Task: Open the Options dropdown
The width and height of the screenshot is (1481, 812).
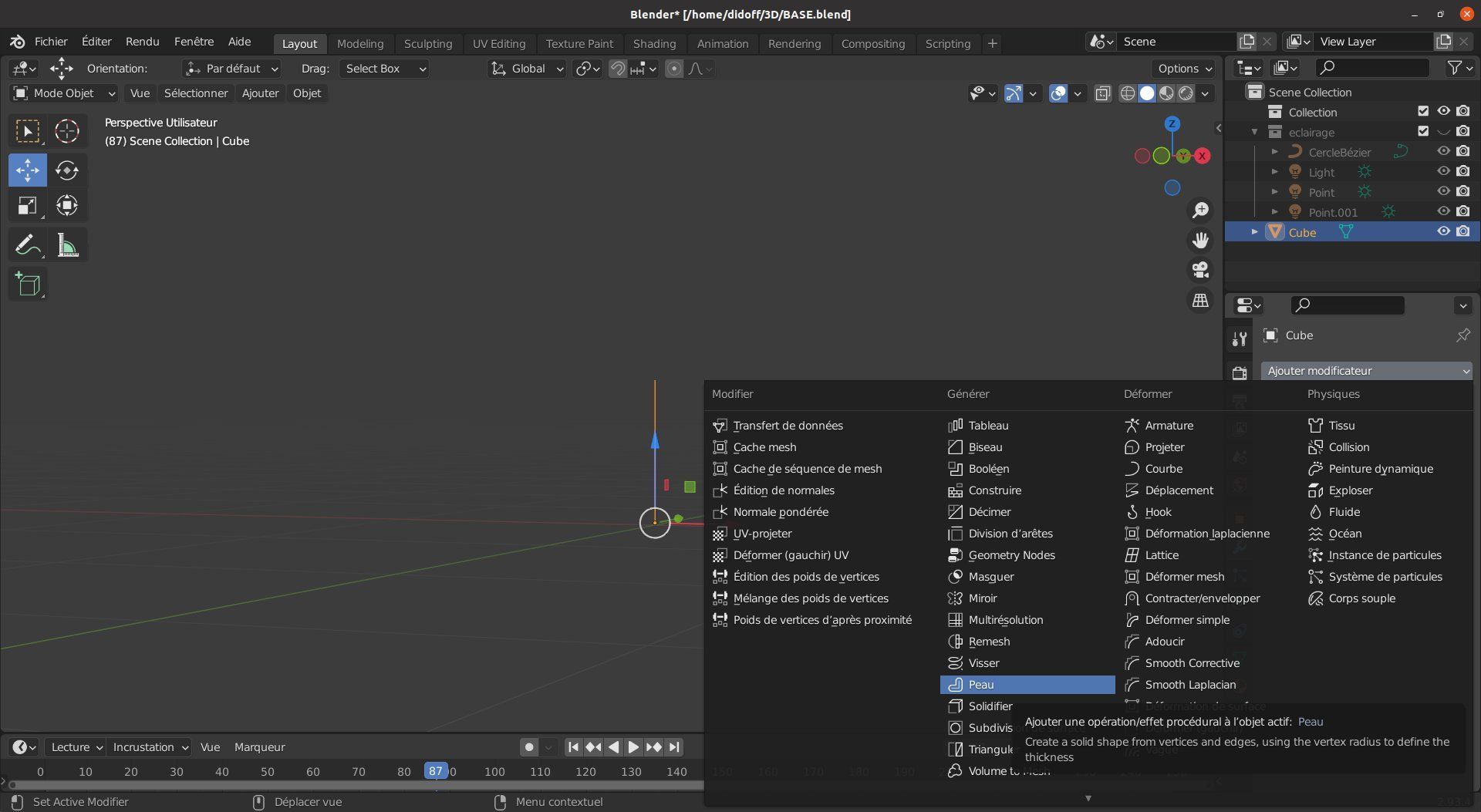Action: (1184, 69)
